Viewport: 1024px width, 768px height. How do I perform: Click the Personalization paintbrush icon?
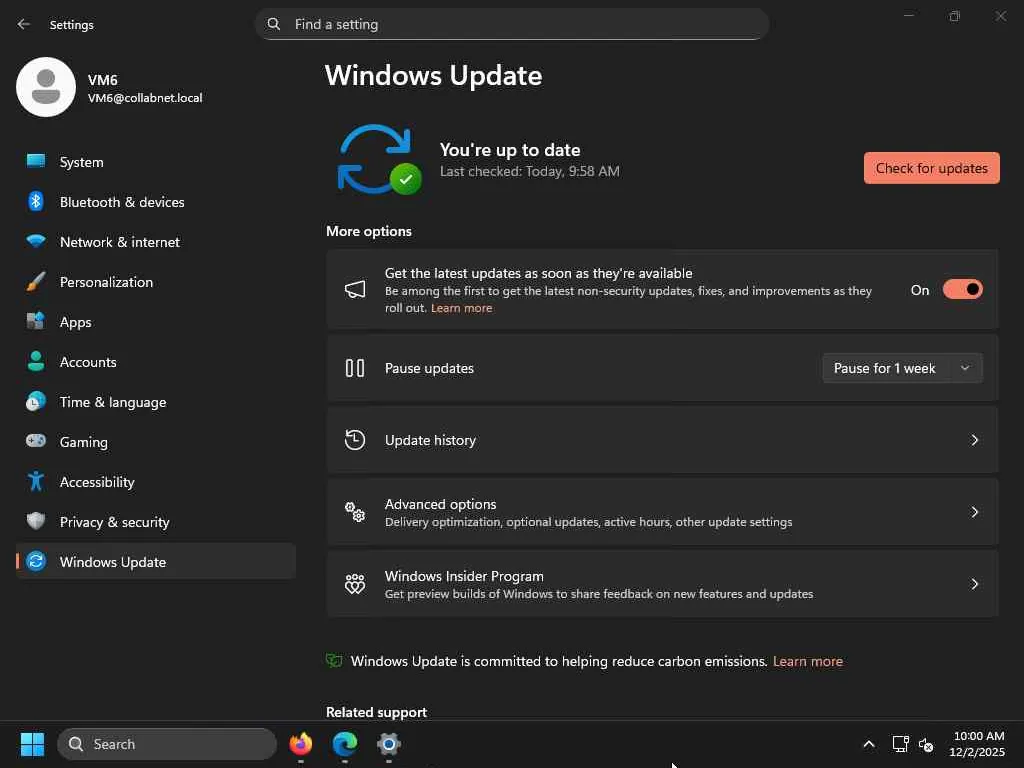click(x=36, y=282)
